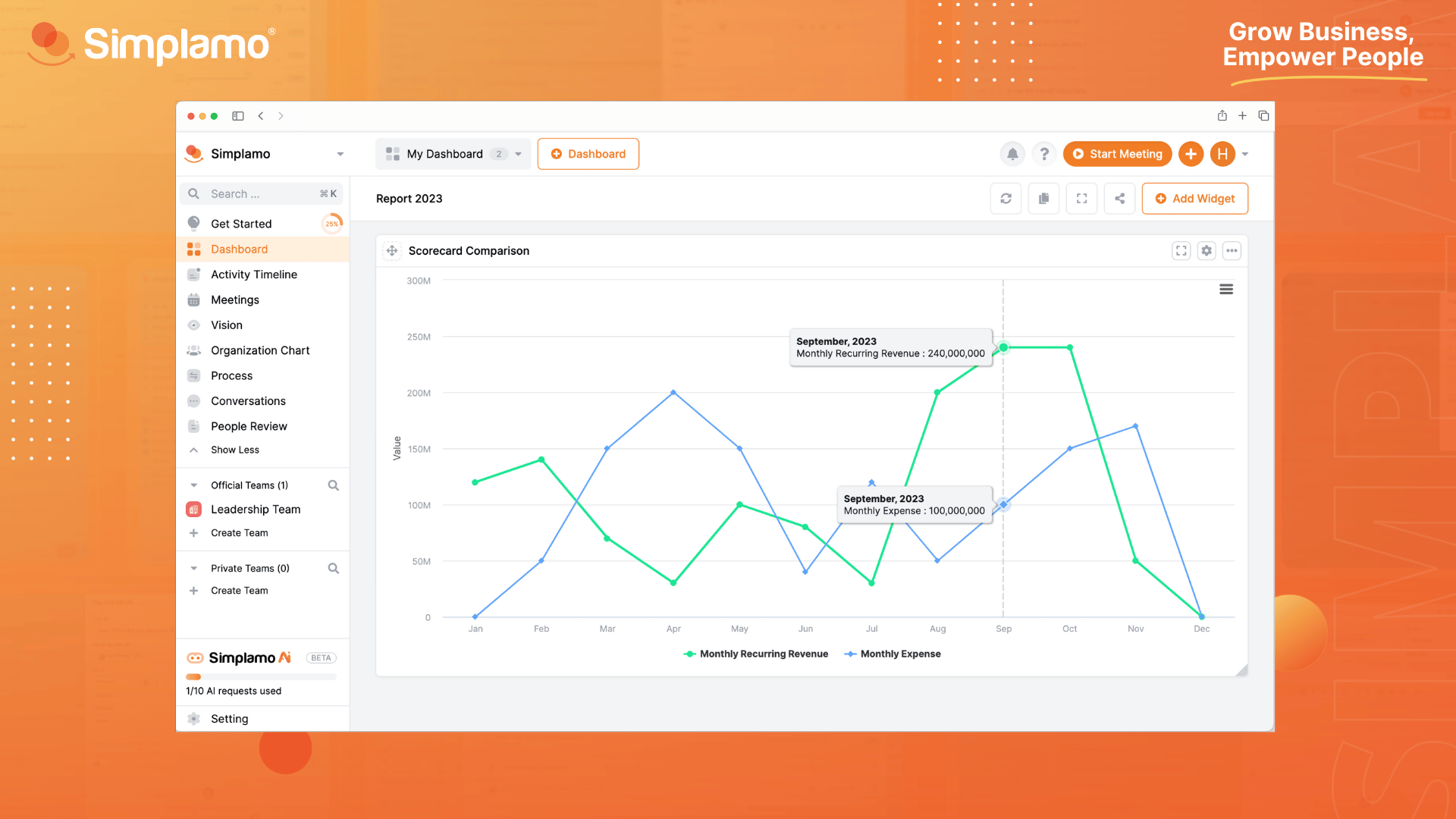This screenshot has height=819, width=1456.
Task: Click the duplicate icon in the report toolbar
Action: (1045, 199)
